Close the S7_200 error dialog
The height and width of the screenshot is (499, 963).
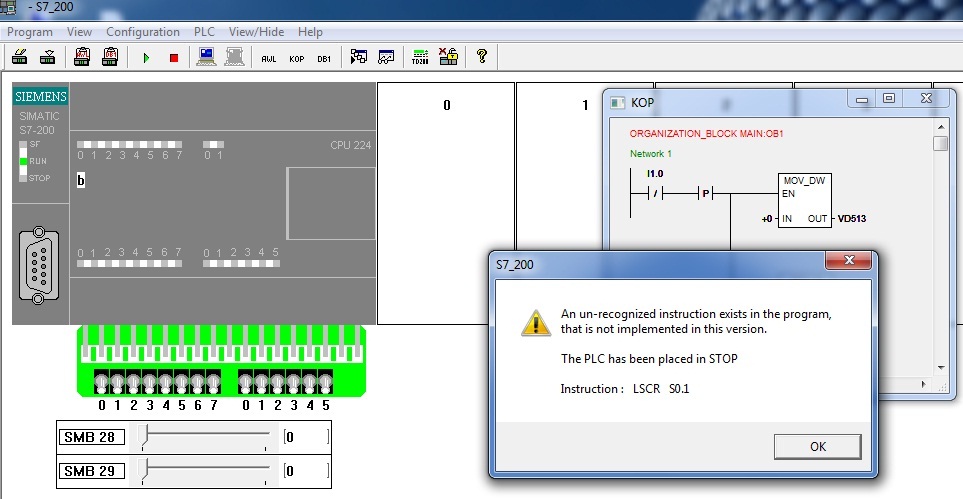coord(848,261)
